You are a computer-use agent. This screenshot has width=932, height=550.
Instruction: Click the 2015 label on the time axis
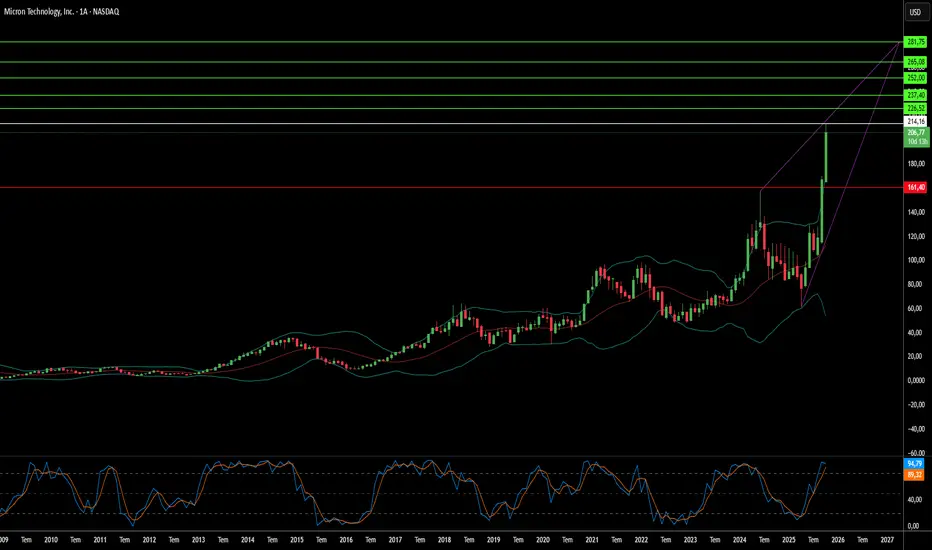[x=297, y=538]
